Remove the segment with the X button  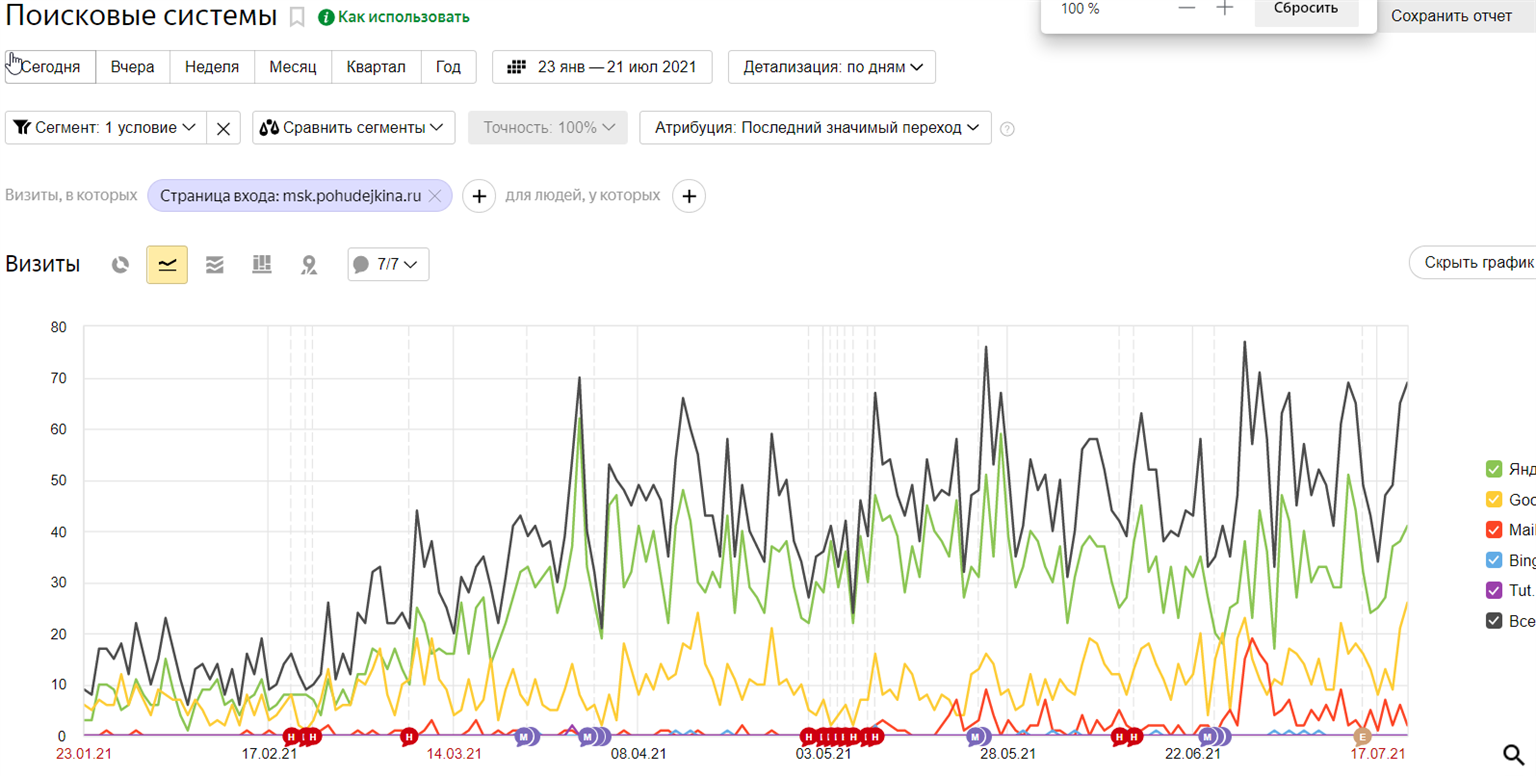[223, 128]
